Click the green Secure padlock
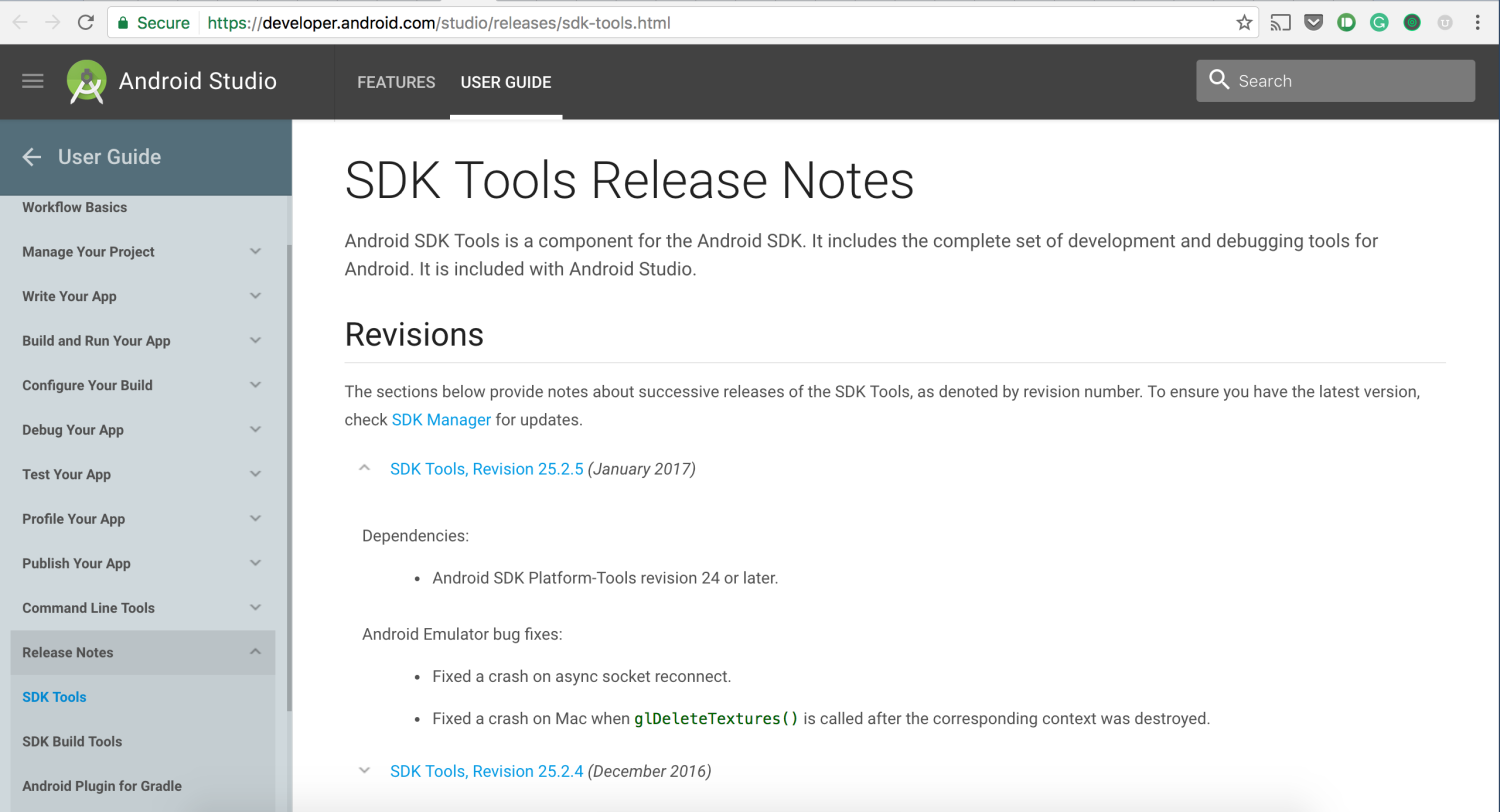The height and width of the screenshot is (812, 1500). [x=122, y=22]
